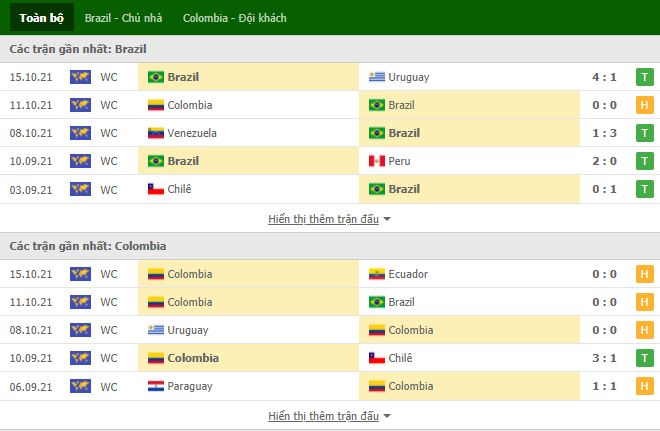Click the Uruguay flag in 15.10.21 Brazil match
The width and height of the screenshot is (660, 431).
point(377,77)
